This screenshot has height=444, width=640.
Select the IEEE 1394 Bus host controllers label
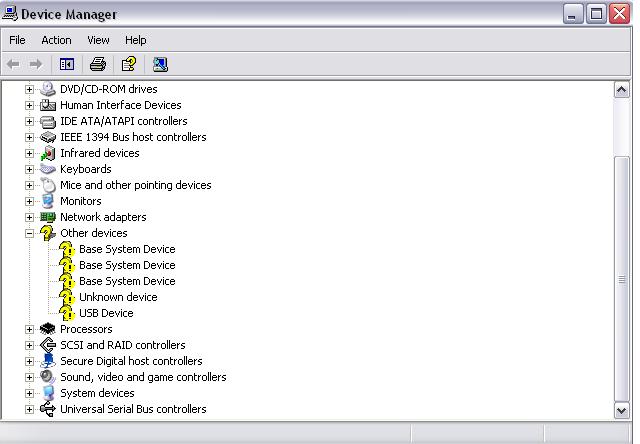133,137
